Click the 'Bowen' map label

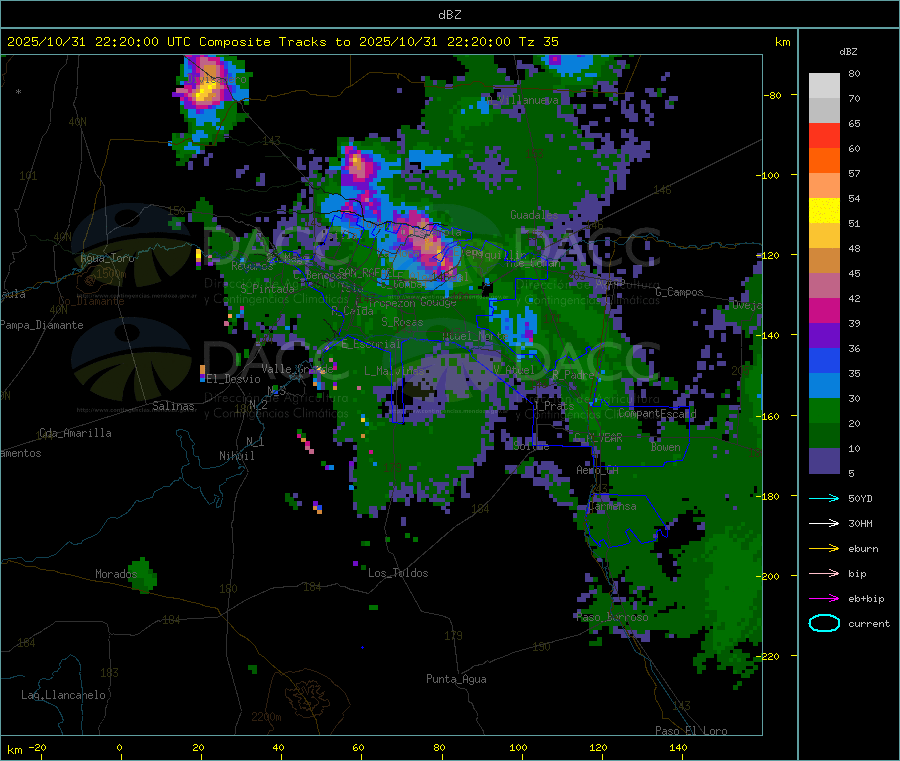point(666,447)
